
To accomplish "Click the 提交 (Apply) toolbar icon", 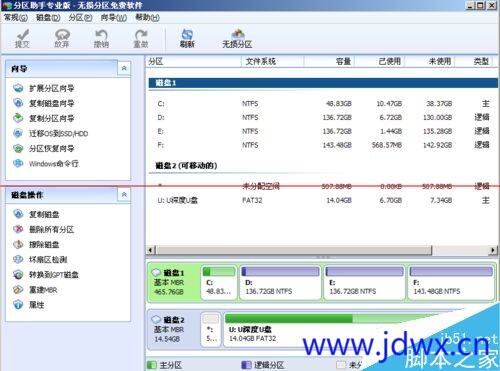I will (x=22, y=38).
